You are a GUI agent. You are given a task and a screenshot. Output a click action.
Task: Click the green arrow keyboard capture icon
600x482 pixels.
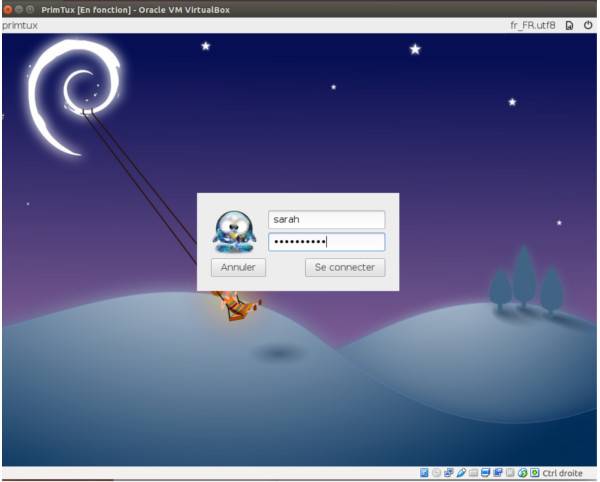tap(535, 473)
